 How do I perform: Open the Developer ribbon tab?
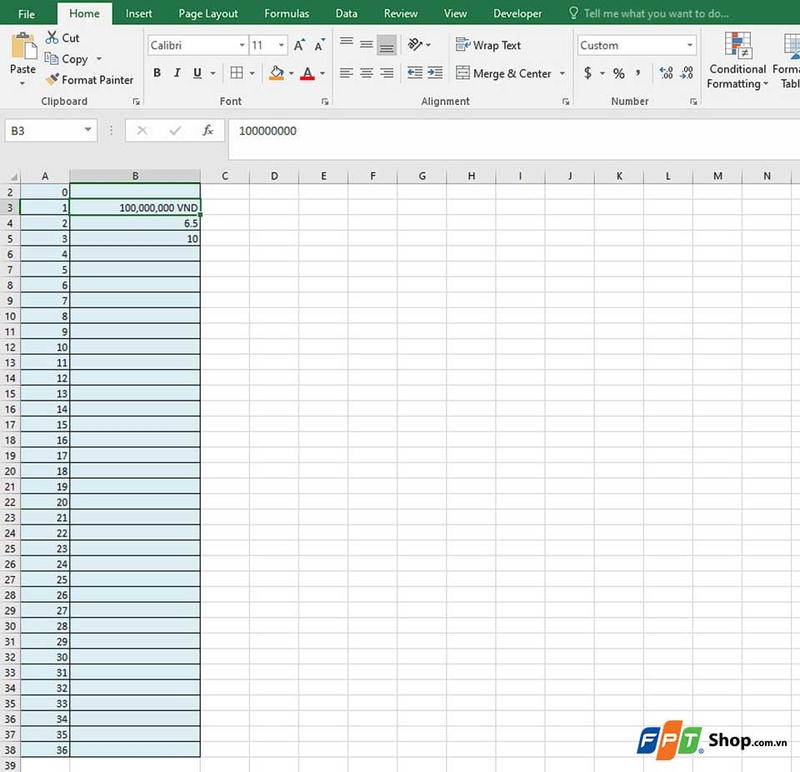517,13
